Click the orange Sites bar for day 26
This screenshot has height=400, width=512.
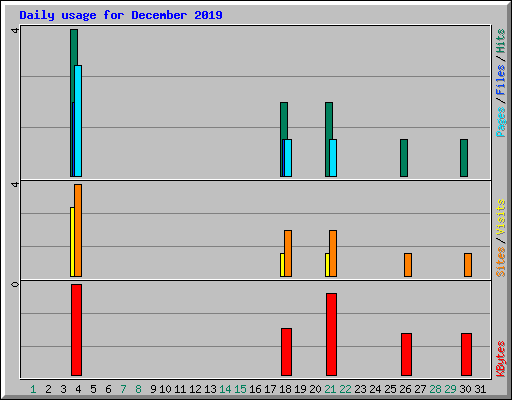tap(408, 265)
